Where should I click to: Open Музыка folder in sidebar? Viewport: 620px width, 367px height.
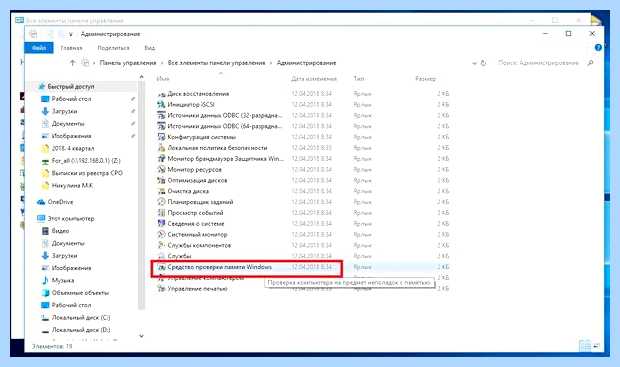(63, 280)
